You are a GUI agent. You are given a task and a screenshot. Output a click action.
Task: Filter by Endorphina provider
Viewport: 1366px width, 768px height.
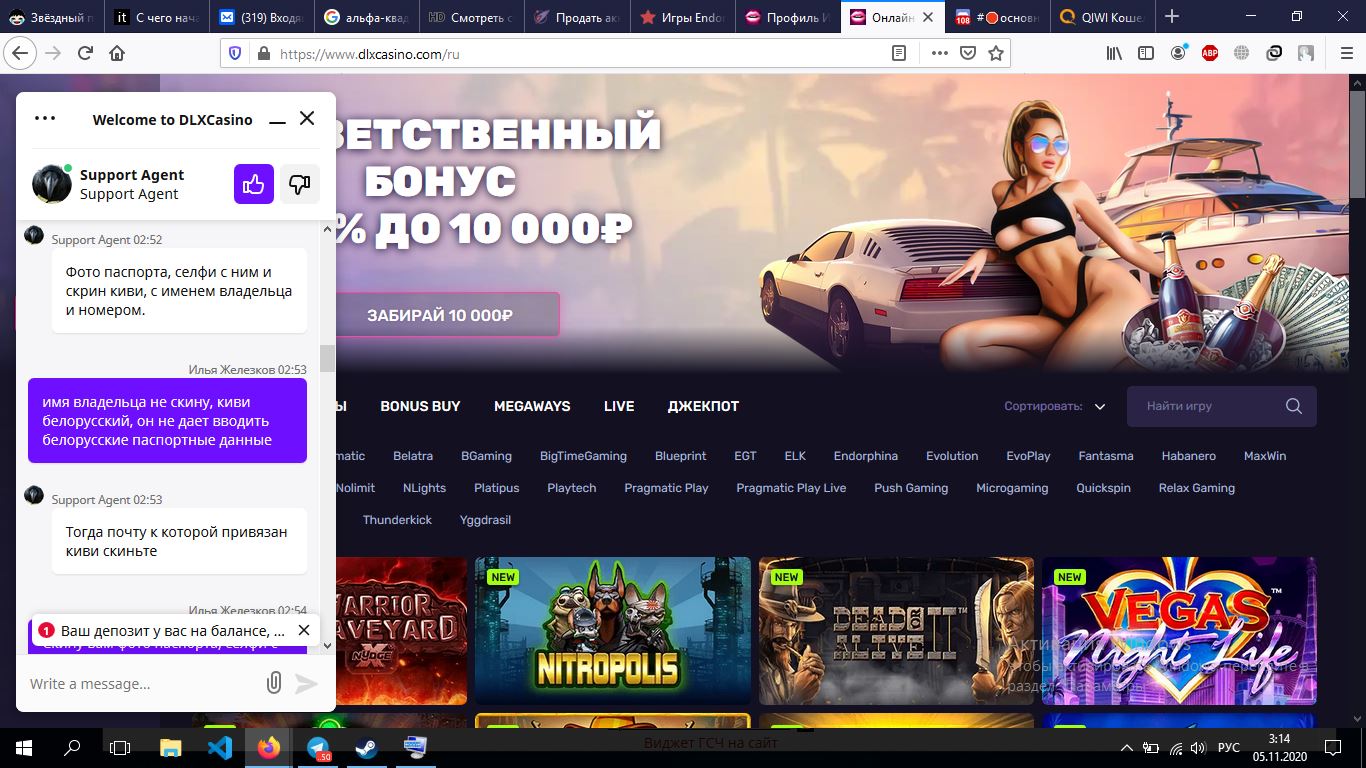866,456
